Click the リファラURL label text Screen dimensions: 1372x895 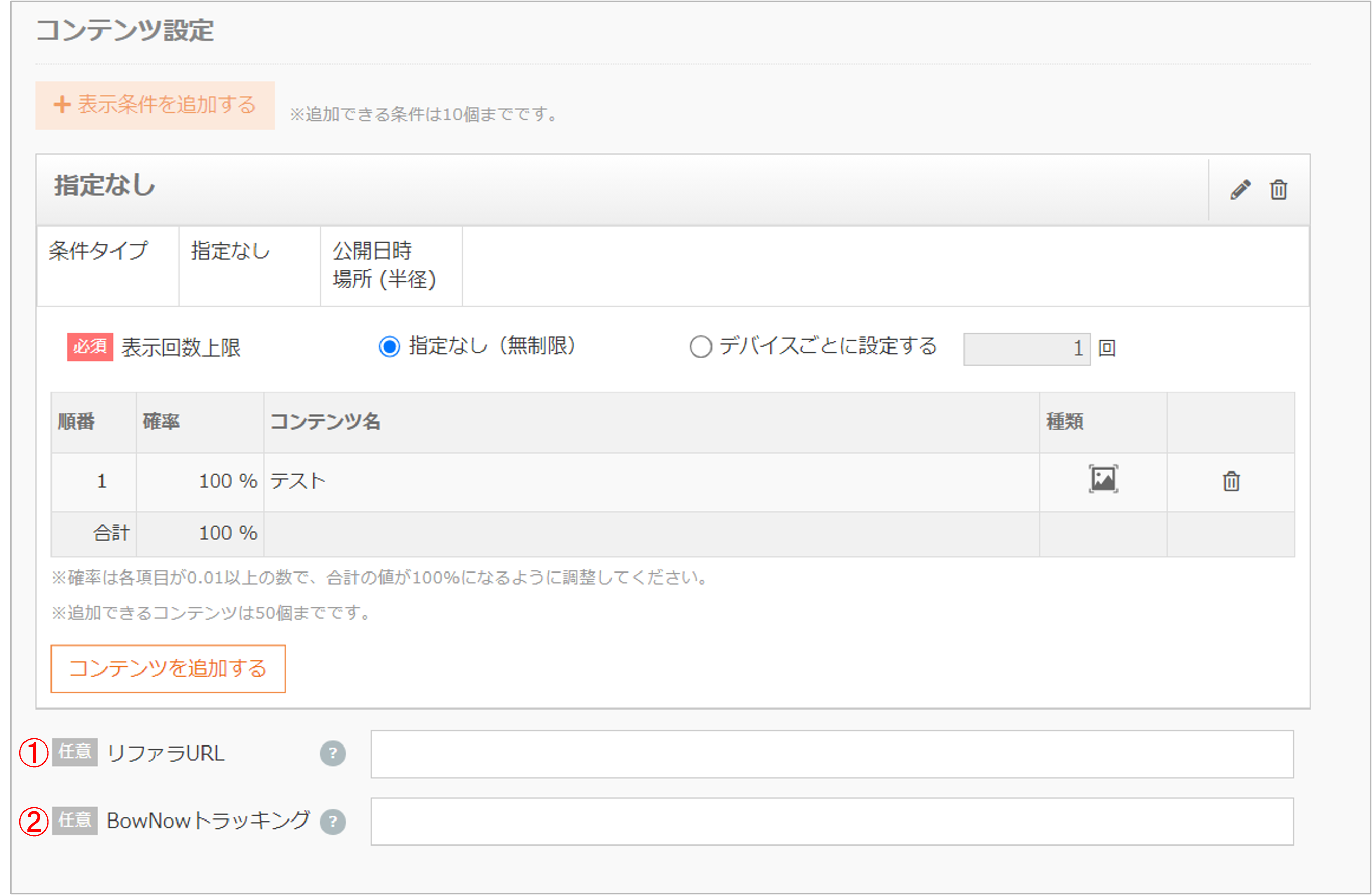[x=166, y=753]
